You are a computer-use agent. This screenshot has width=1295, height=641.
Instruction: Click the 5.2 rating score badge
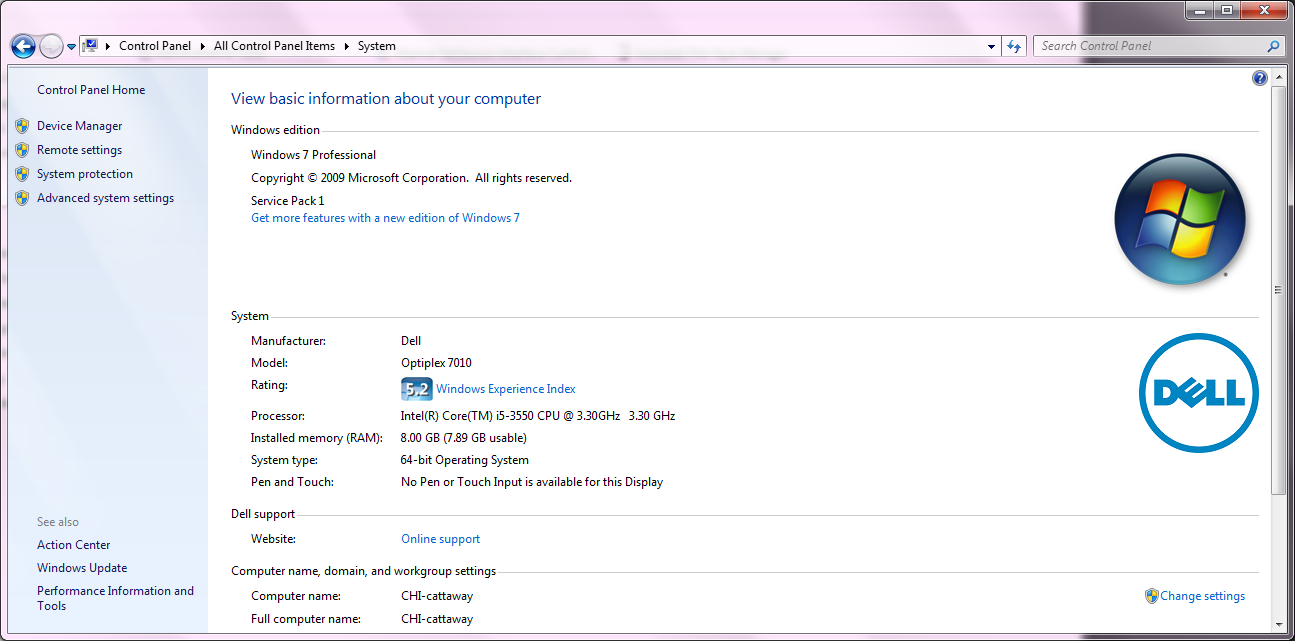[416, 389]
